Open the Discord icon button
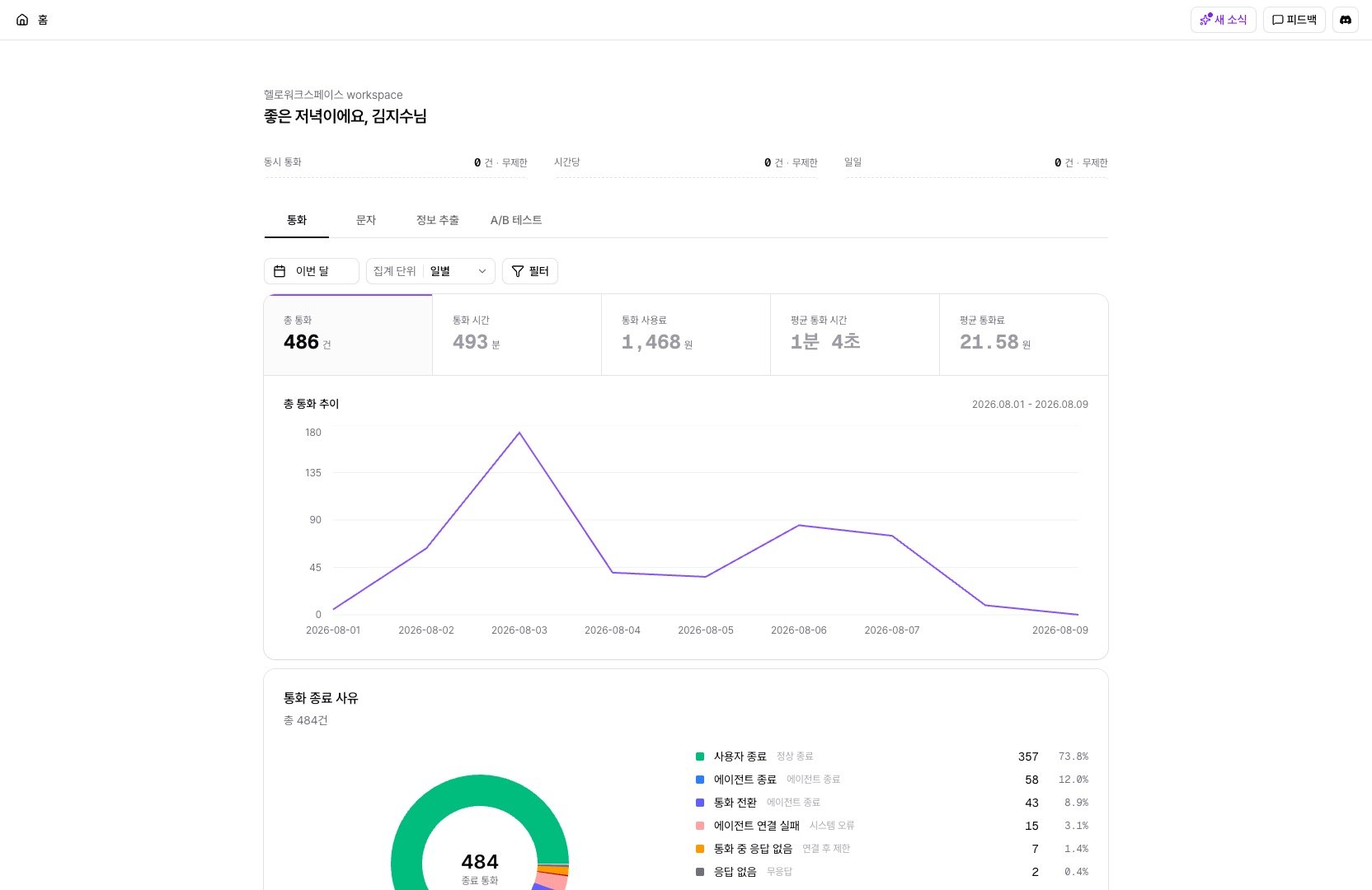 coord(1345,20)
